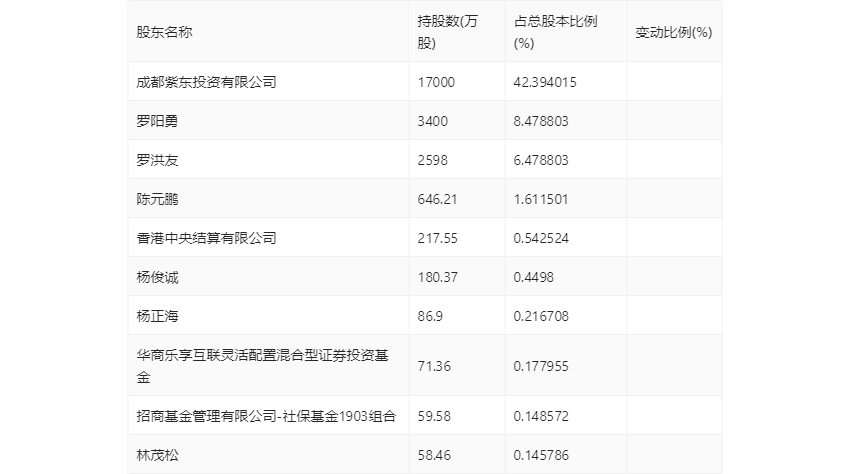Screen dimensions: 850x474
Task: Click the 变动比例(%) column header
Action: (673, 32)
